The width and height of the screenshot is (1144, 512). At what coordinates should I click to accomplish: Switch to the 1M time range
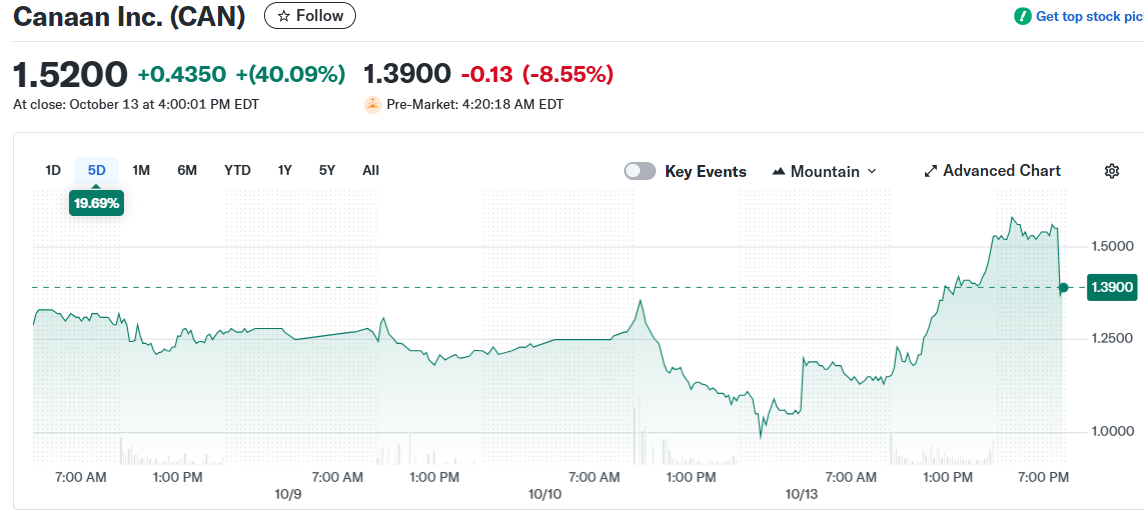[141, 170]
